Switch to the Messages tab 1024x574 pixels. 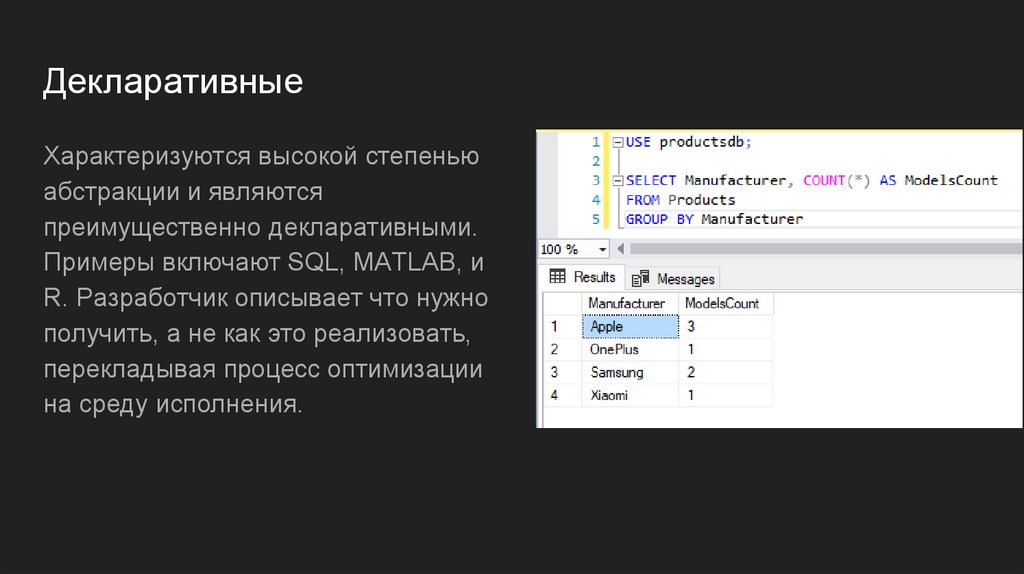(x=673, y=279)
